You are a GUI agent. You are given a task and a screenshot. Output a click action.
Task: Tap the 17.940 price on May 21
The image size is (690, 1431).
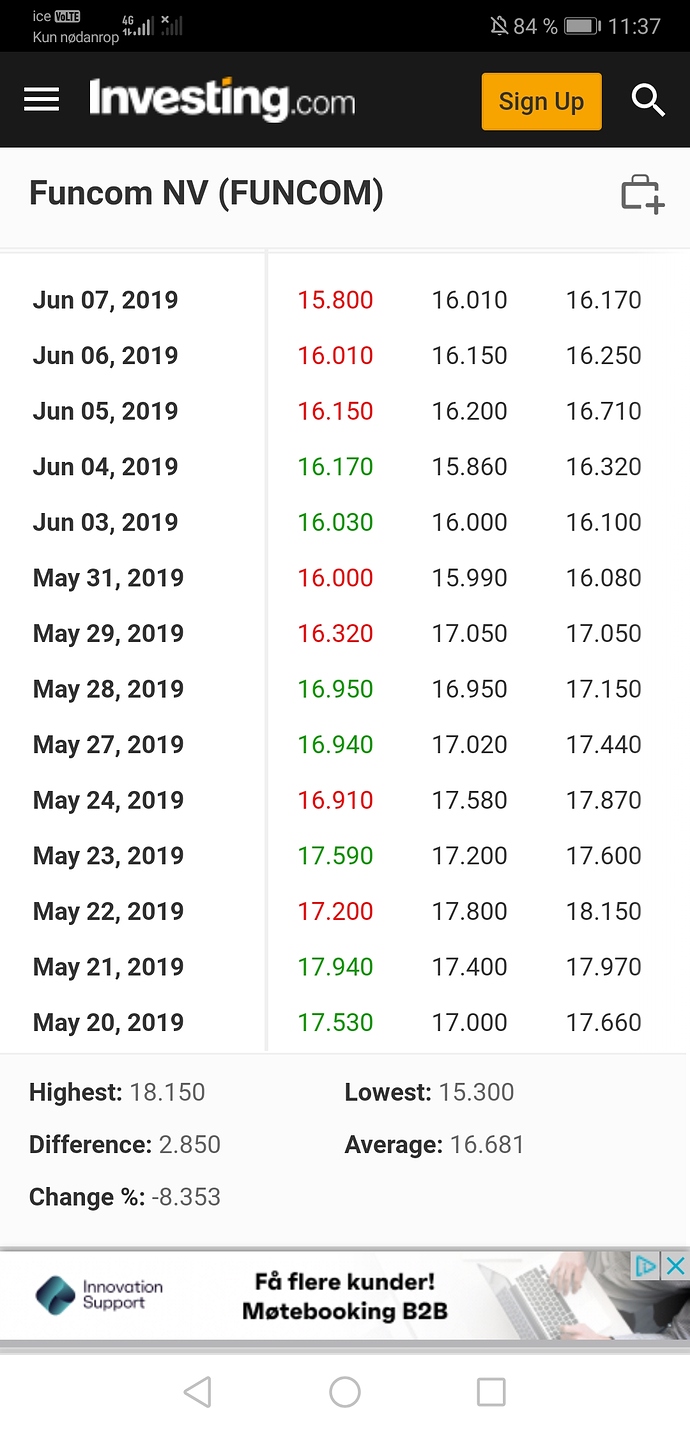point(335,967)
